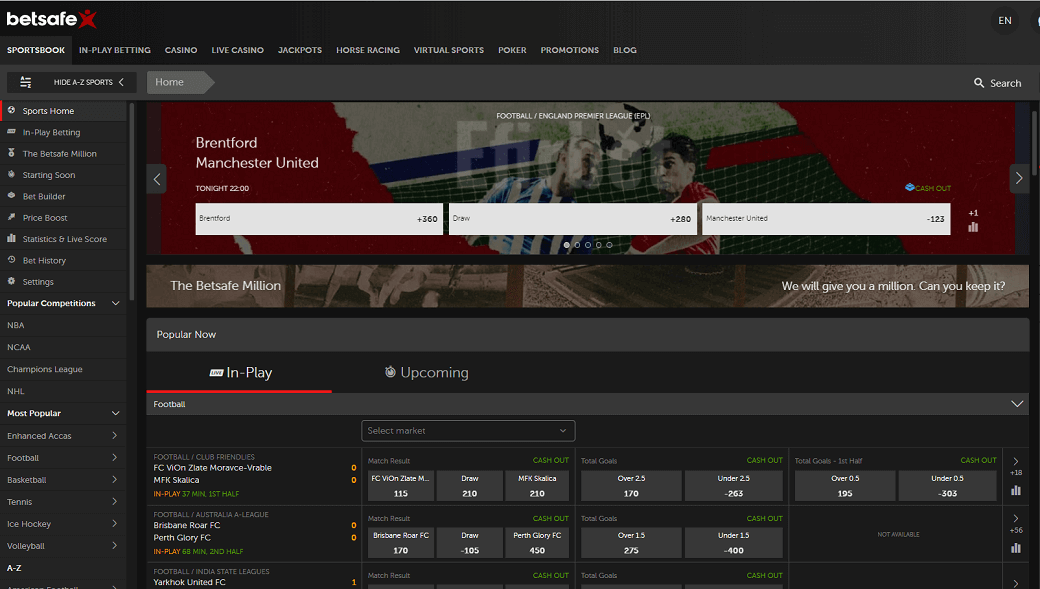Bet Under 0.5 first half at -303
The image size is (1040, 589).
pos(947,486)
